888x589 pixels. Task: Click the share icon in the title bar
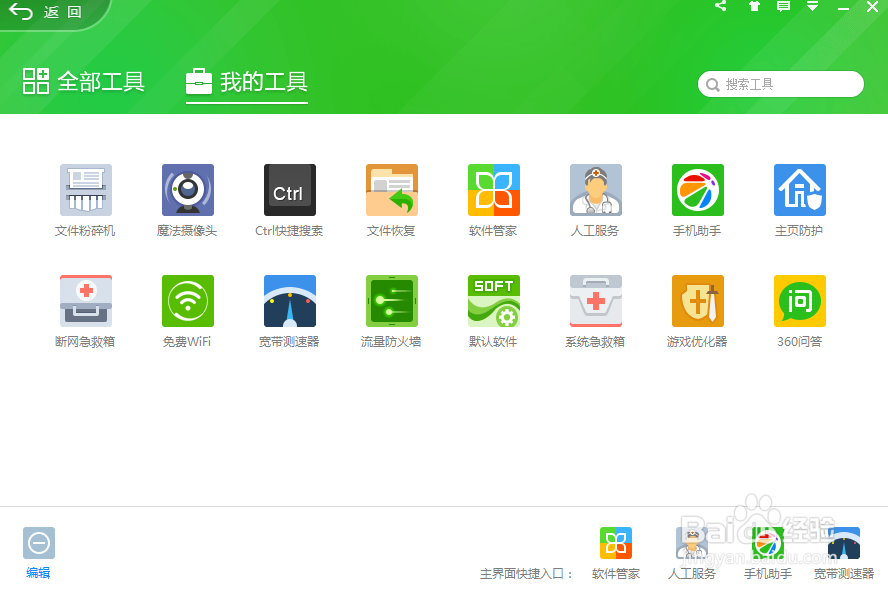[720, 6]
